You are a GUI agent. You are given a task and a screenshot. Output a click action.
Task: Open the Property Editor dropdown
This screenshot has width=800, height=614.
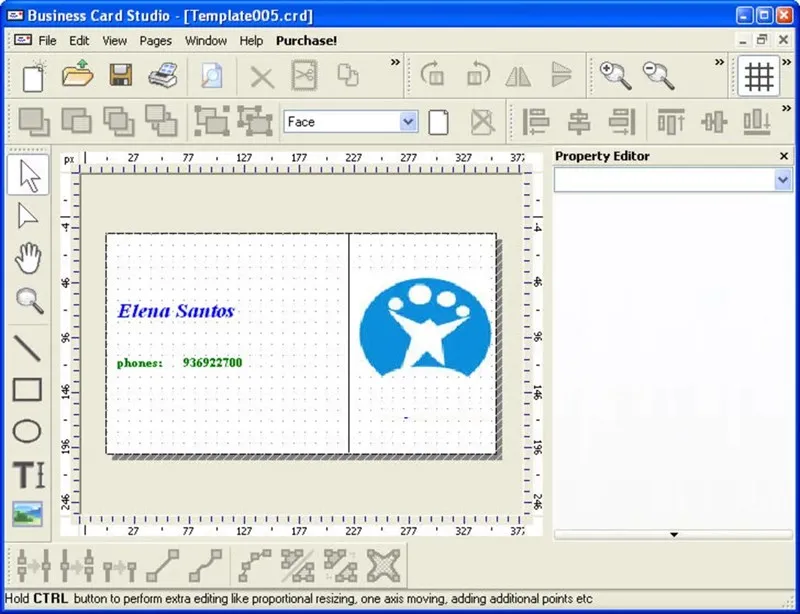[781, 179]
